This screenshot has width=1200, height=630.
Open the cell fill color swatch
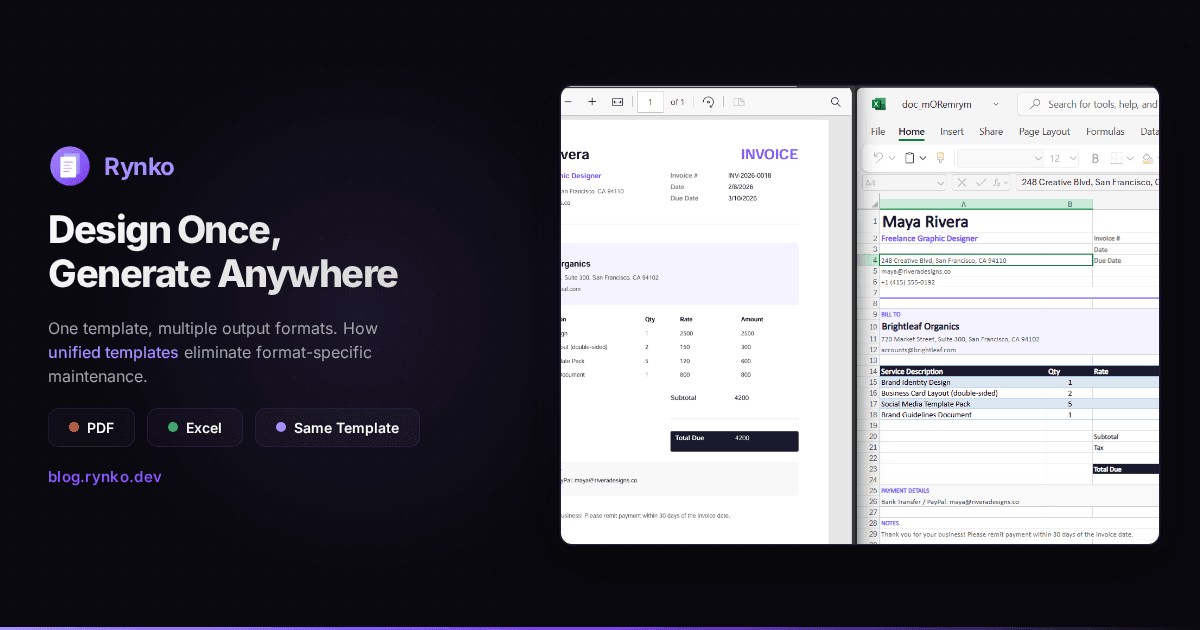tap(1148, 158)
